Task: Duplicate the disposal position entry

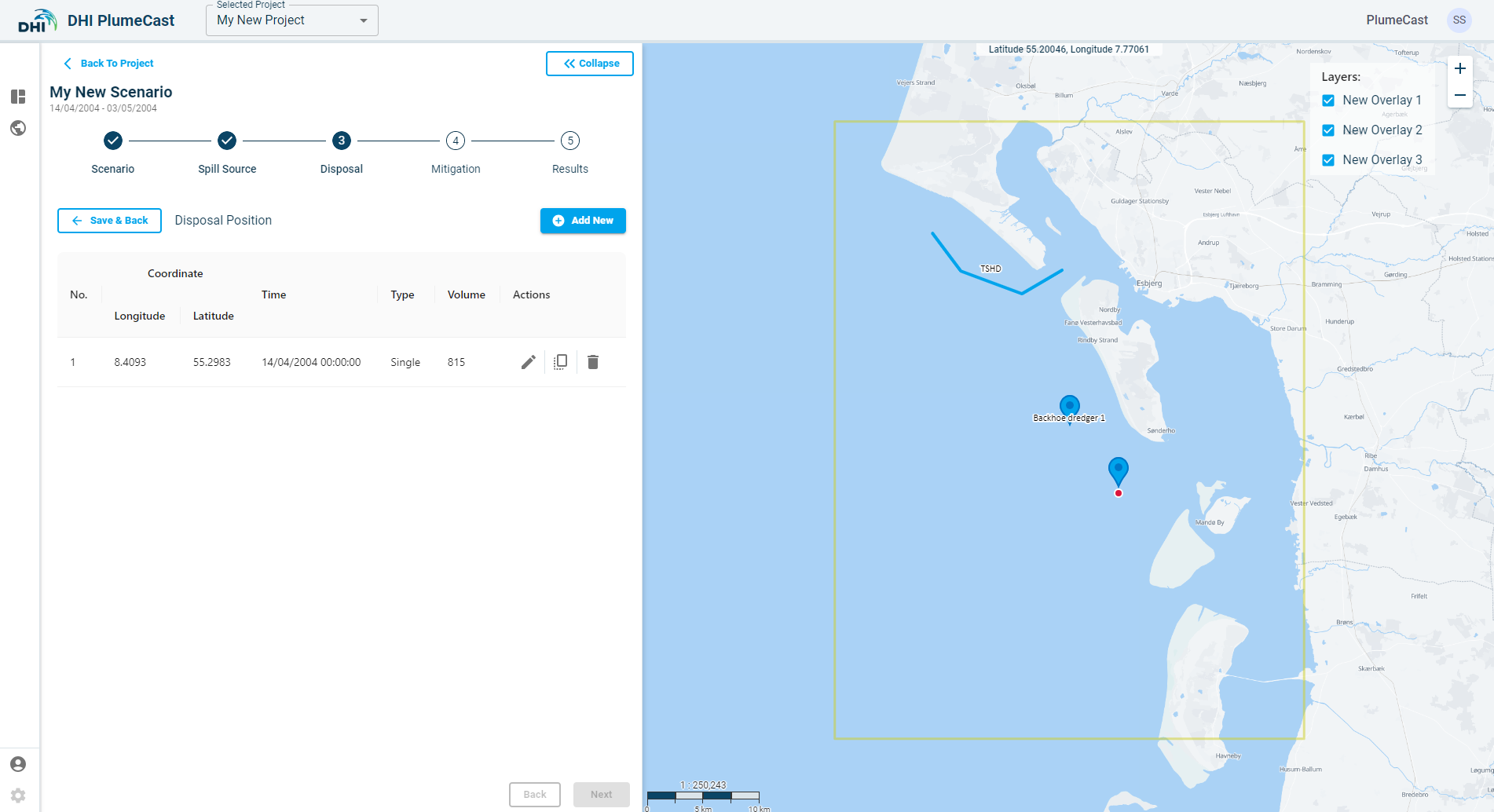Action: [x=560, y=362]
